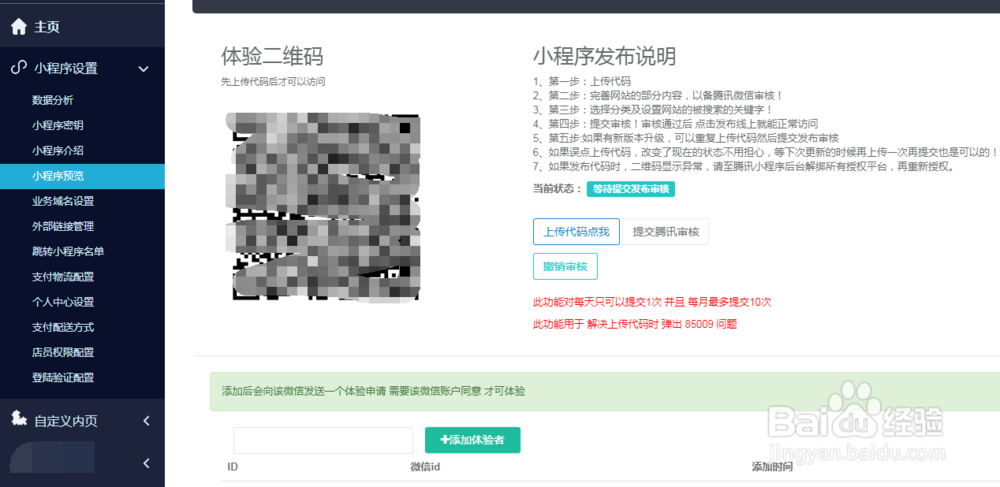Image resolution: width=1000 pixels, height=487 pixels.
Task: Select the 小程序预览 sidebar item
Action: click(82, 176)
